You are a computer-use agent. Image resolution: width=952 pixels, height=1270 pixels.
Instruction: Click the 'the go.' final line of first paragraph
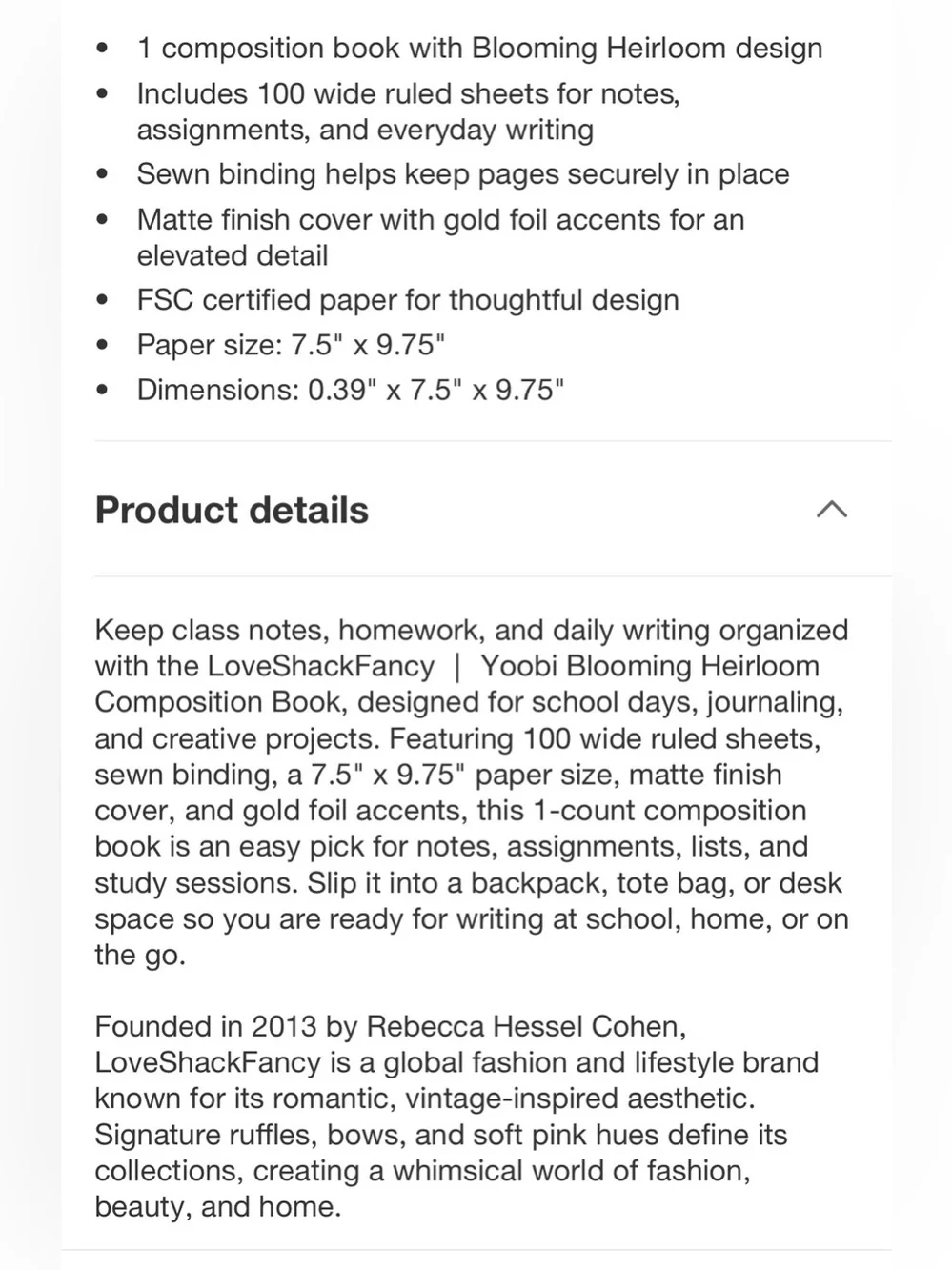pos(140,955)
